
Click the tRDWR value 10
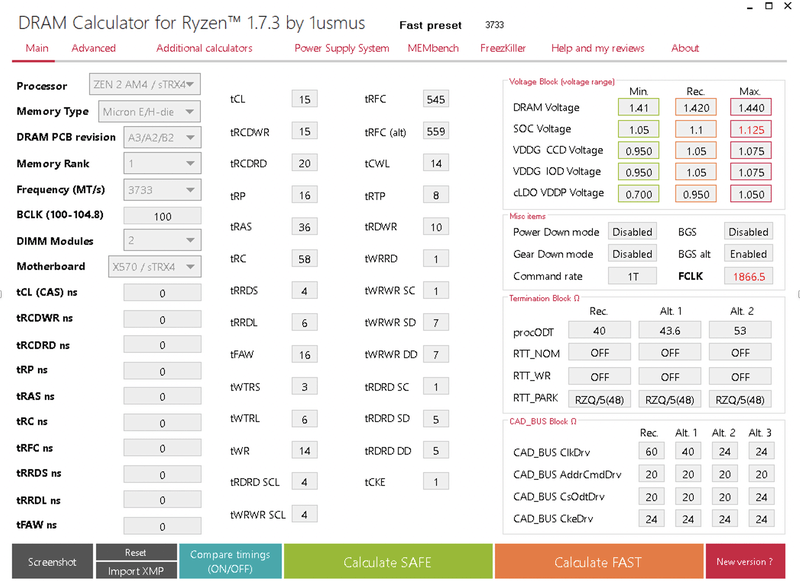point(436,227)
